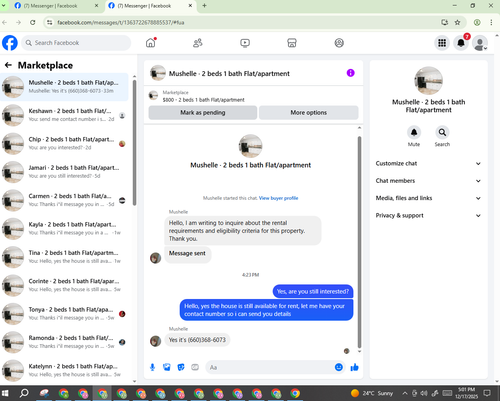500x401 pixels.
Task: Open the Mushelle conversation in the list
Action: tap(64, 87)
